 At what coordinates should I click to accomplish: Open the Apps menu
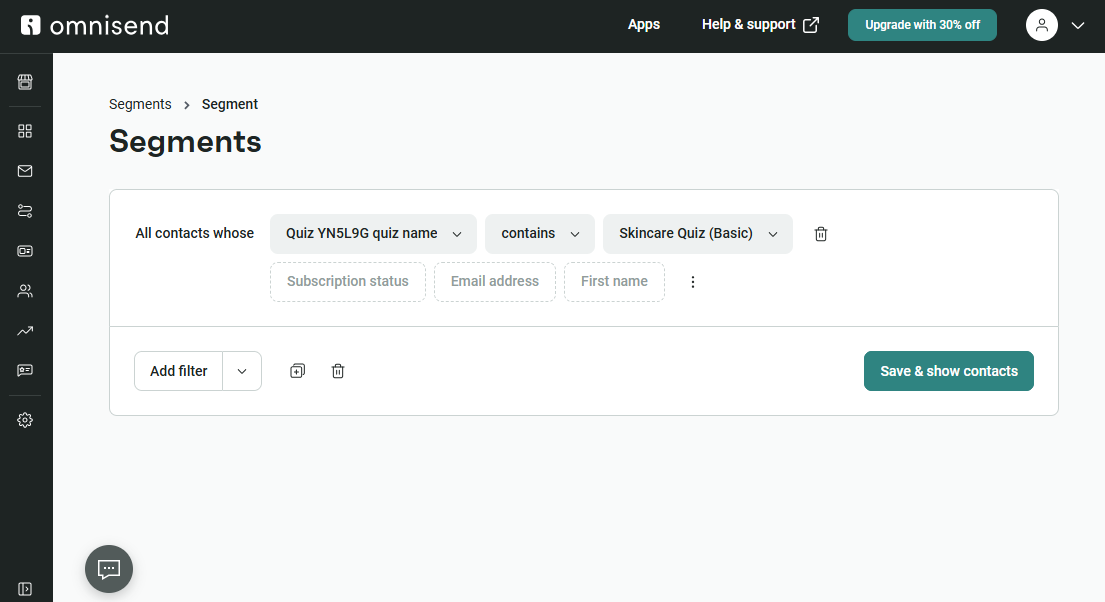[643, 25]
